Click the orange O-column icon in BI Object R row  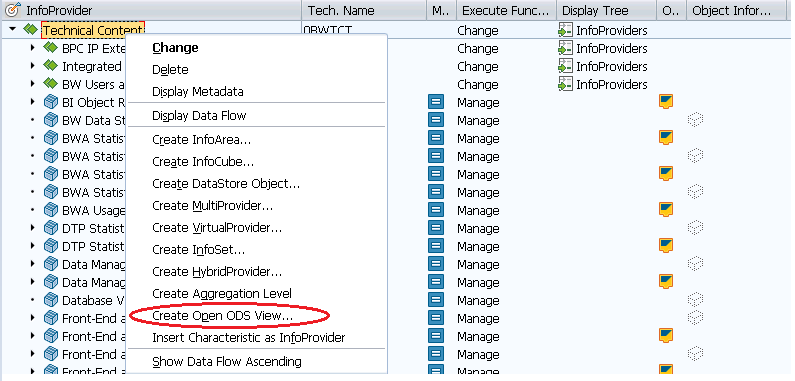(x=666, y=101)
